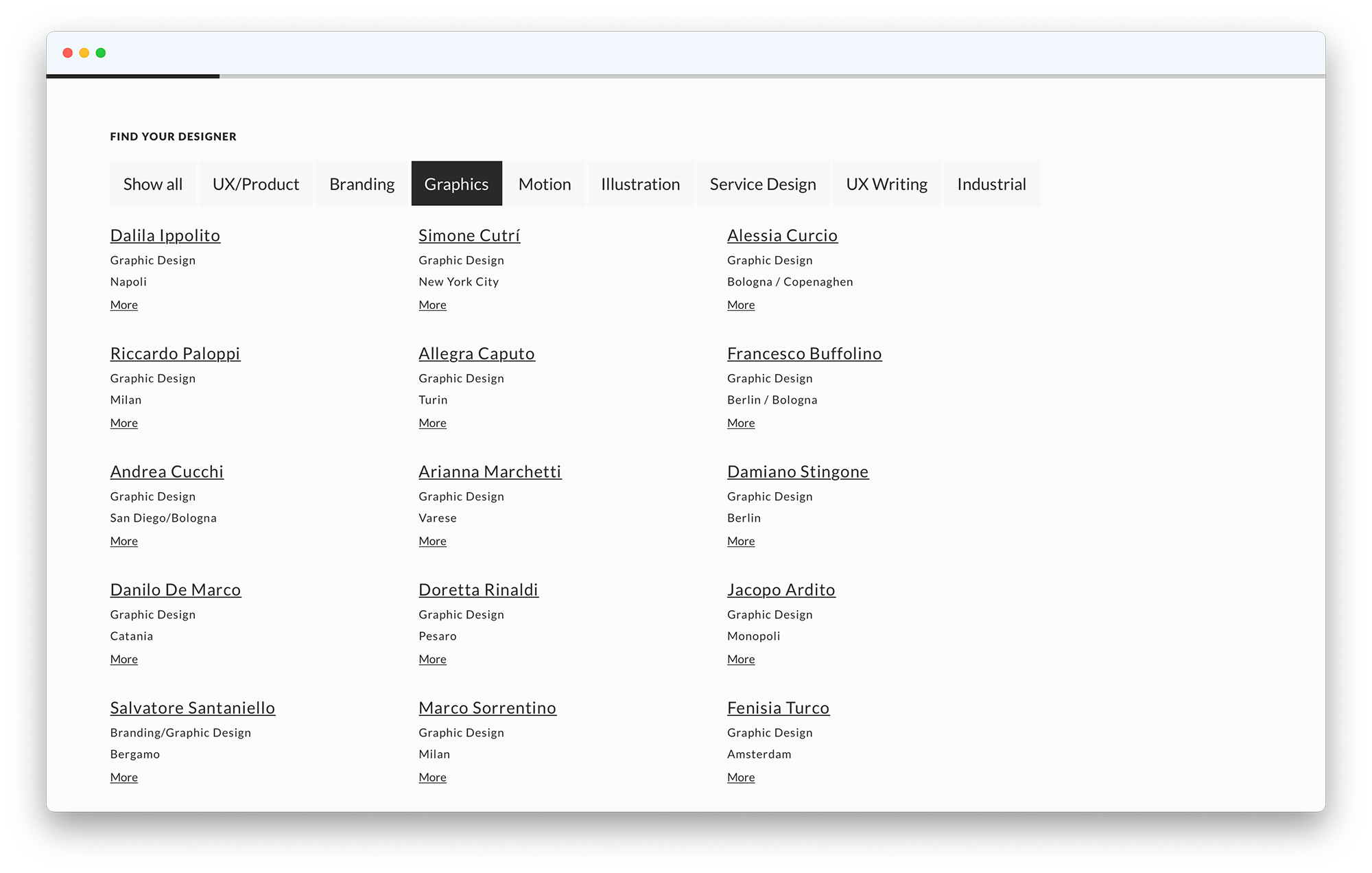
Task: Click More under Francesco Buffolino
Action: (741, 423)
